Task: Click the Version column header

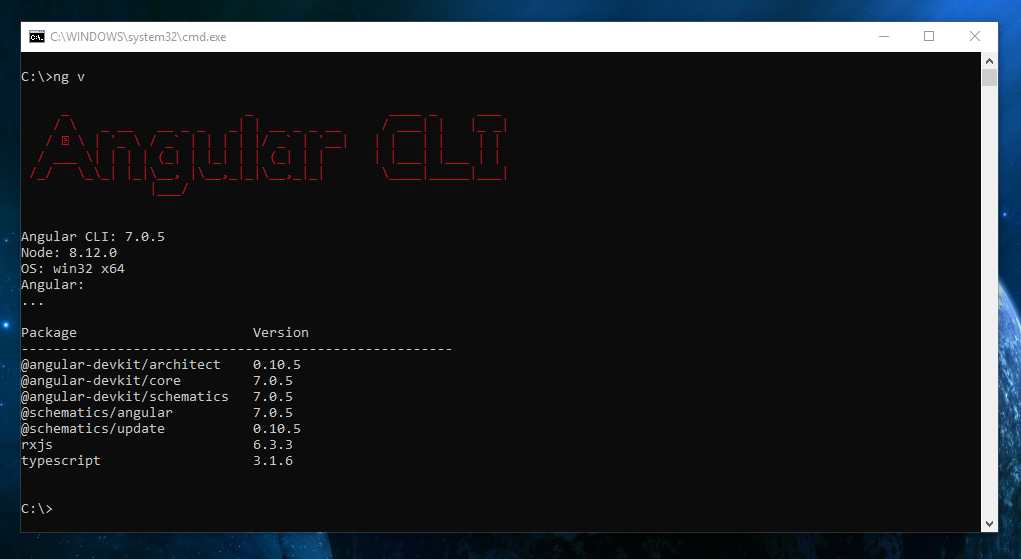Action: coord(281,332)
